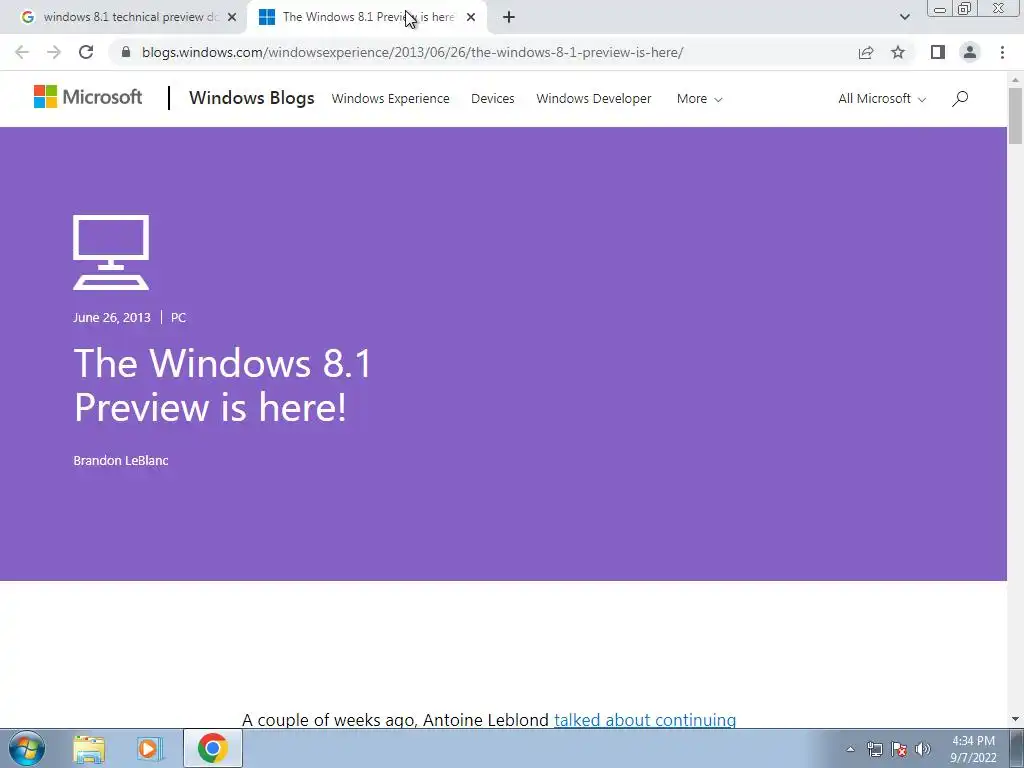Open the Action Center flag icon
The image size is (1024, 768).
tap(899, 749)
